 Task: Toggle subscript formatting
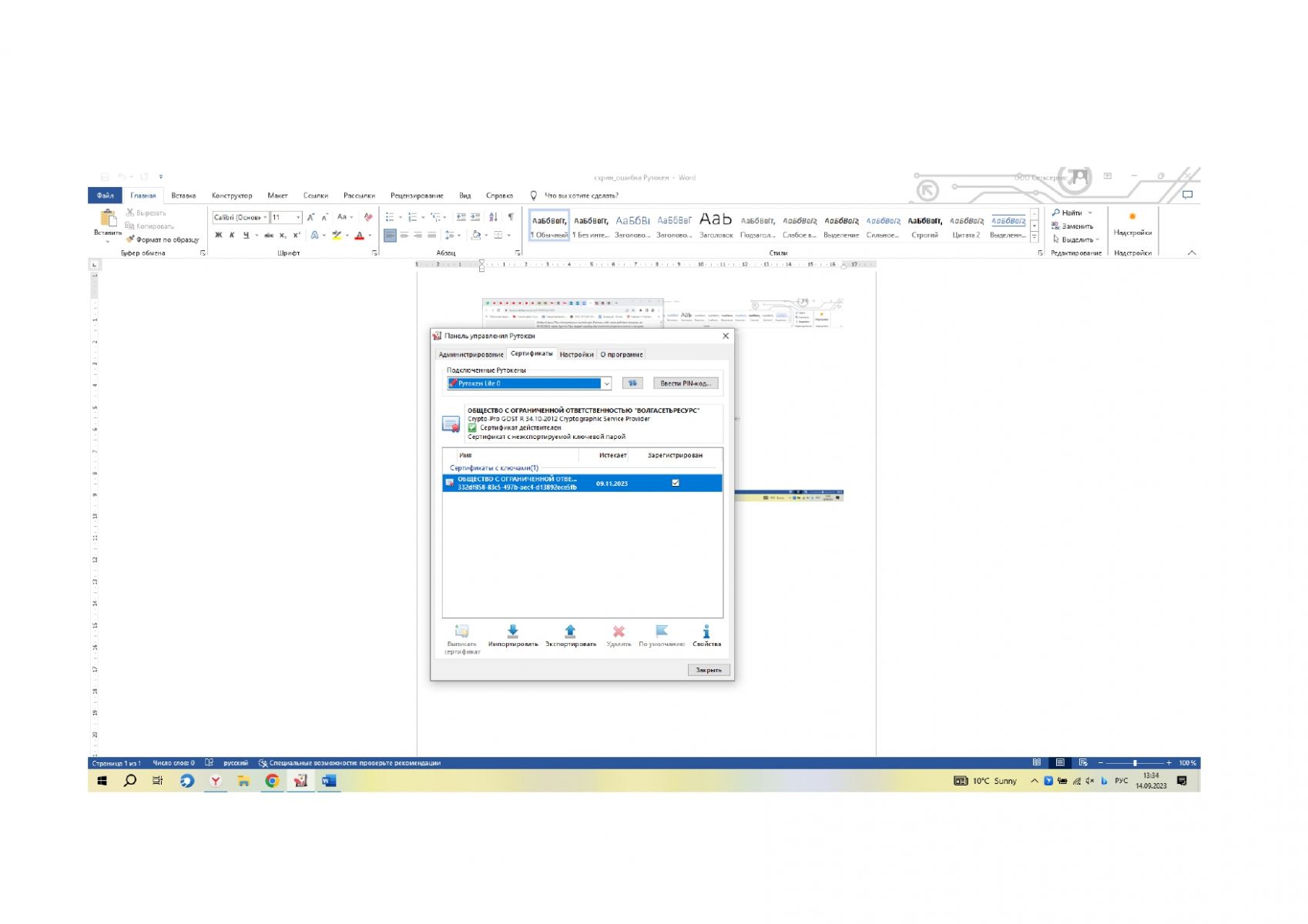coord(283,235)
